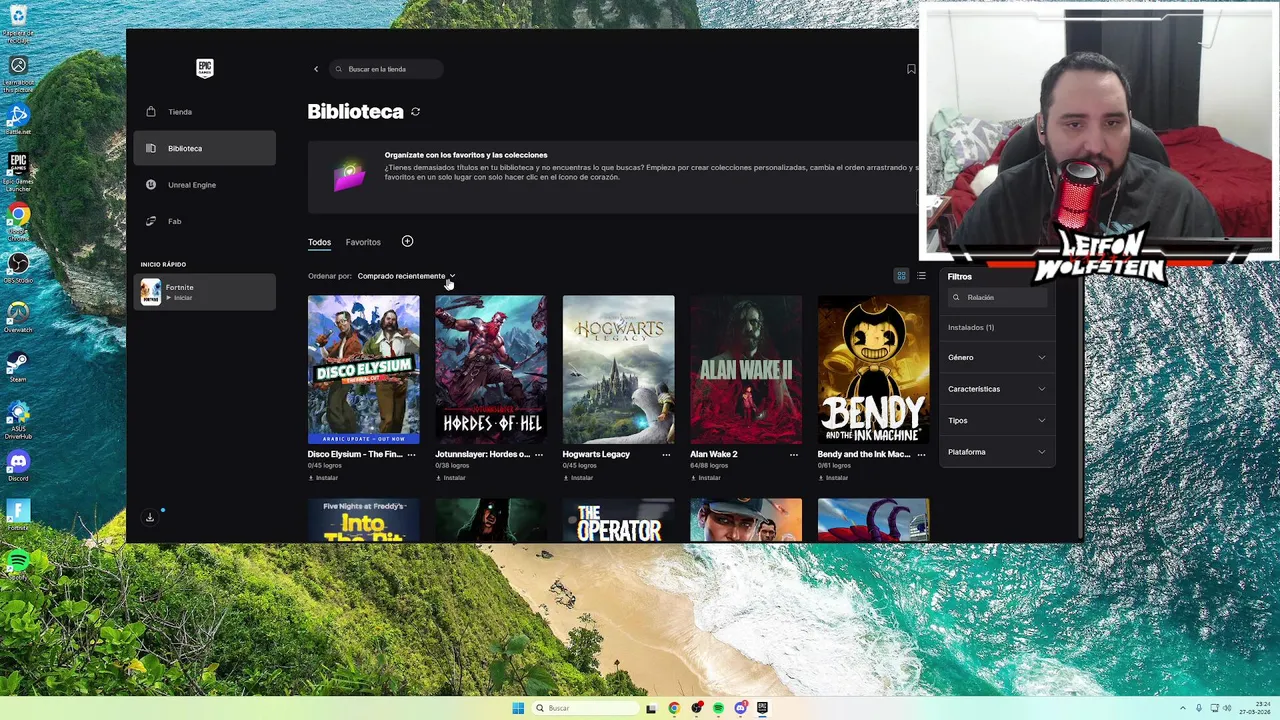Expand the Plataforma filter
Viewport: 1280px width, 720px height.
pos(997,452)
